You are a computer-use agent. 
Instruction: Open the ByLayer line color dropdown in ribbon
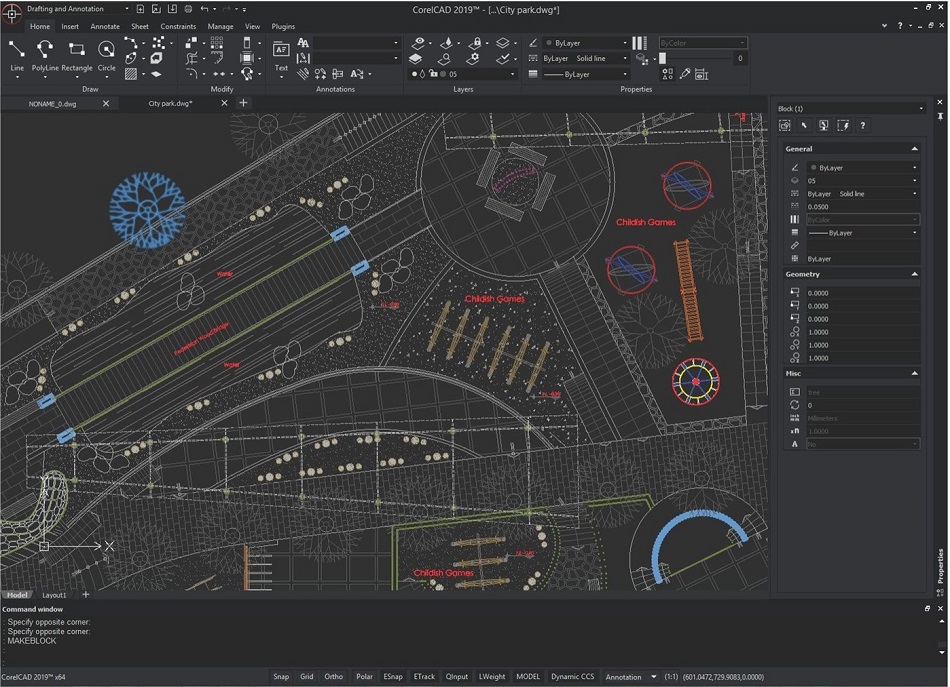[586, 43]
